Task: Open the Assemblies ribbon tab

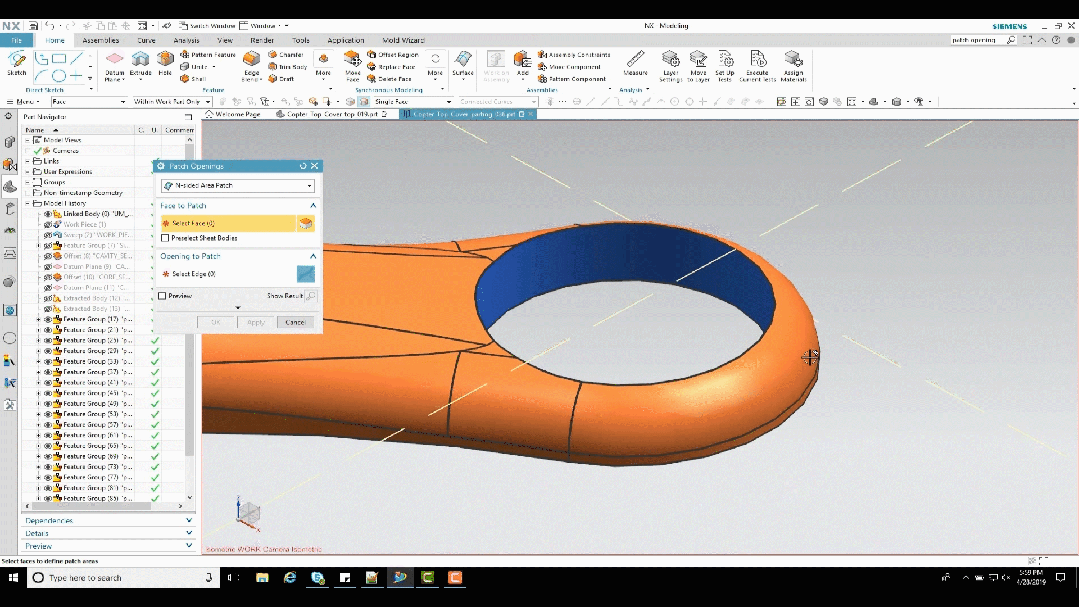Action: (x=100, y=41)
